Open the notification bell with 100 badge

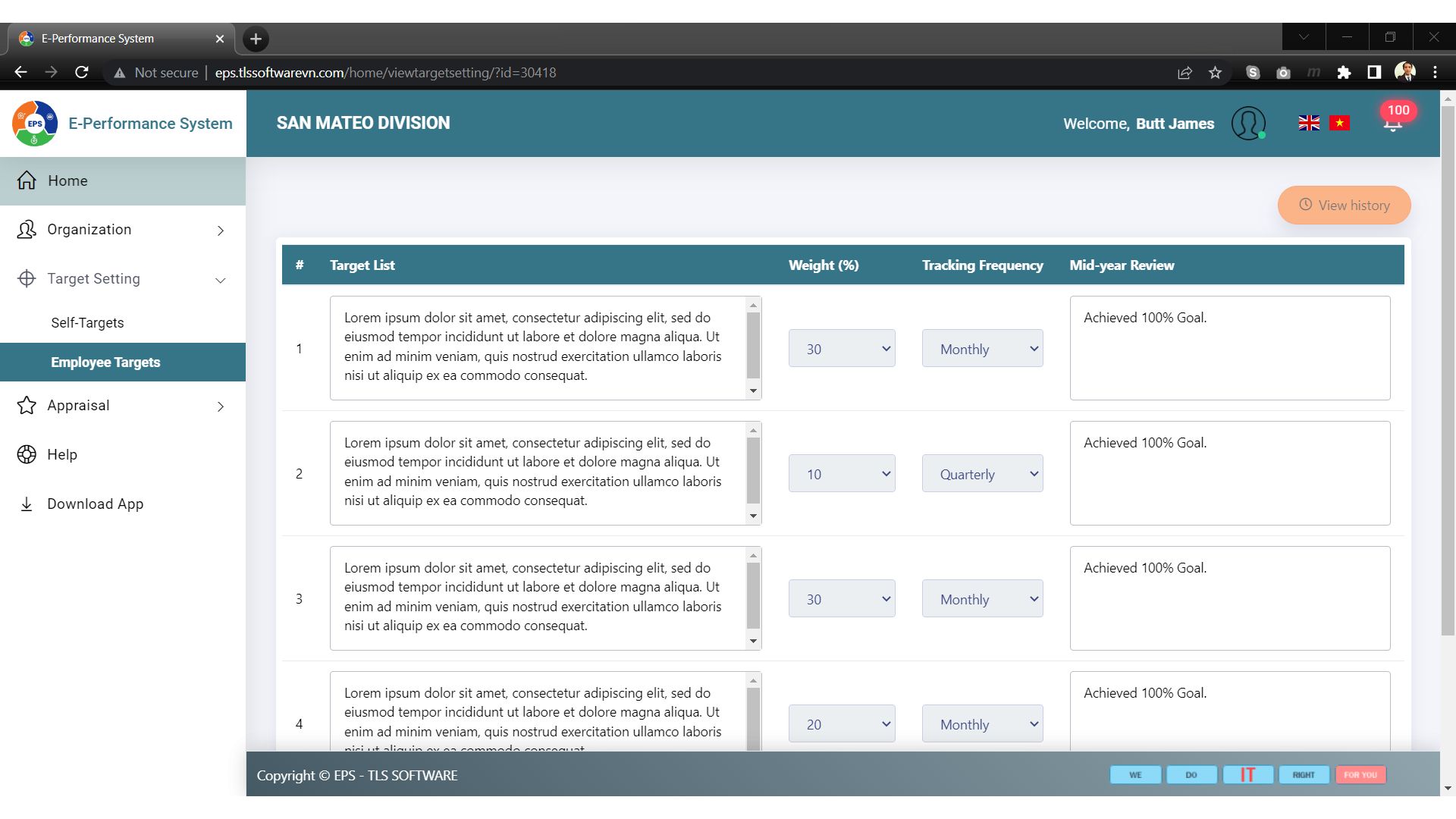pyautogui.click(x=1393, y=123)
